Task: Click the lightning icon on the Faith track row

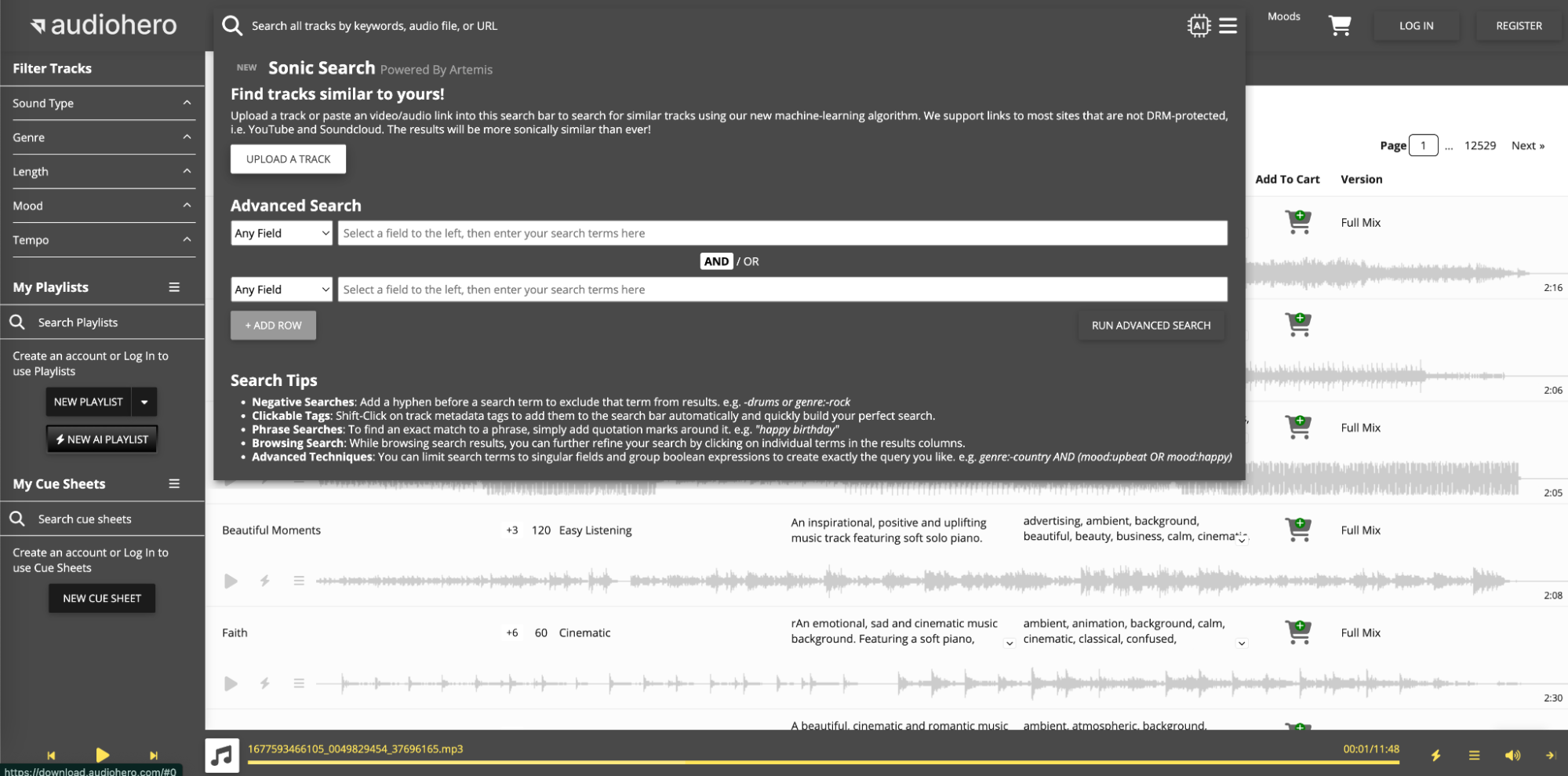Action: (265, 683)
